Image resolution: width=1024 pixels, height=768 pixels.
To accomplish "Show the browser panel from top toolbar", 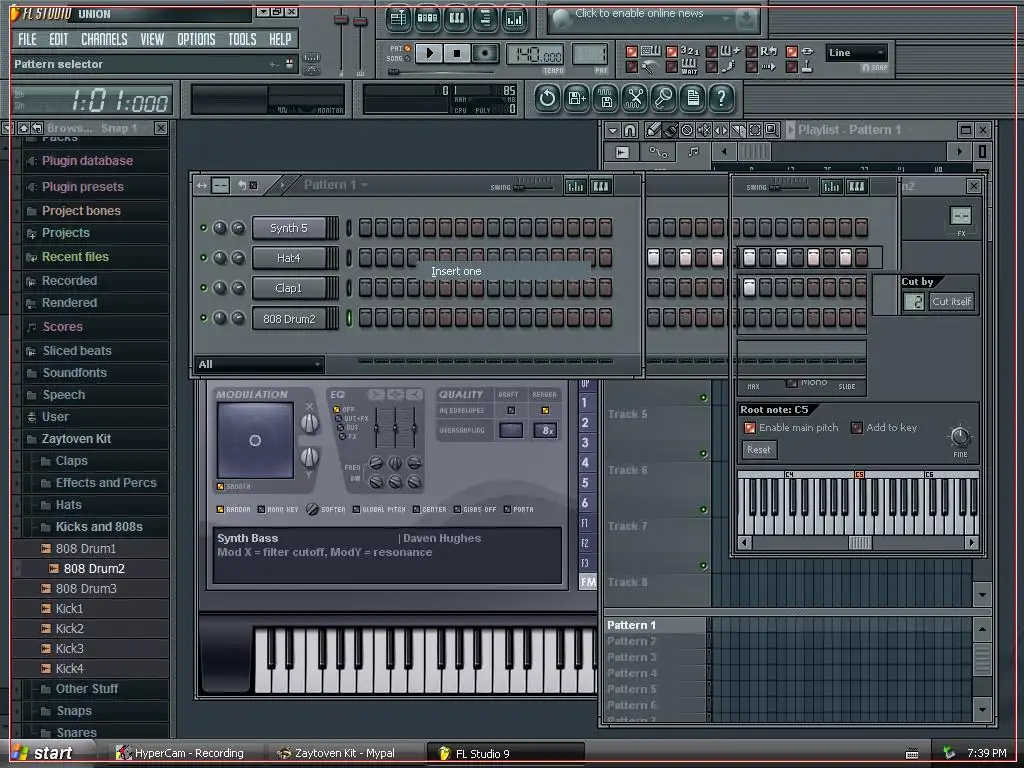I will 485,18.
